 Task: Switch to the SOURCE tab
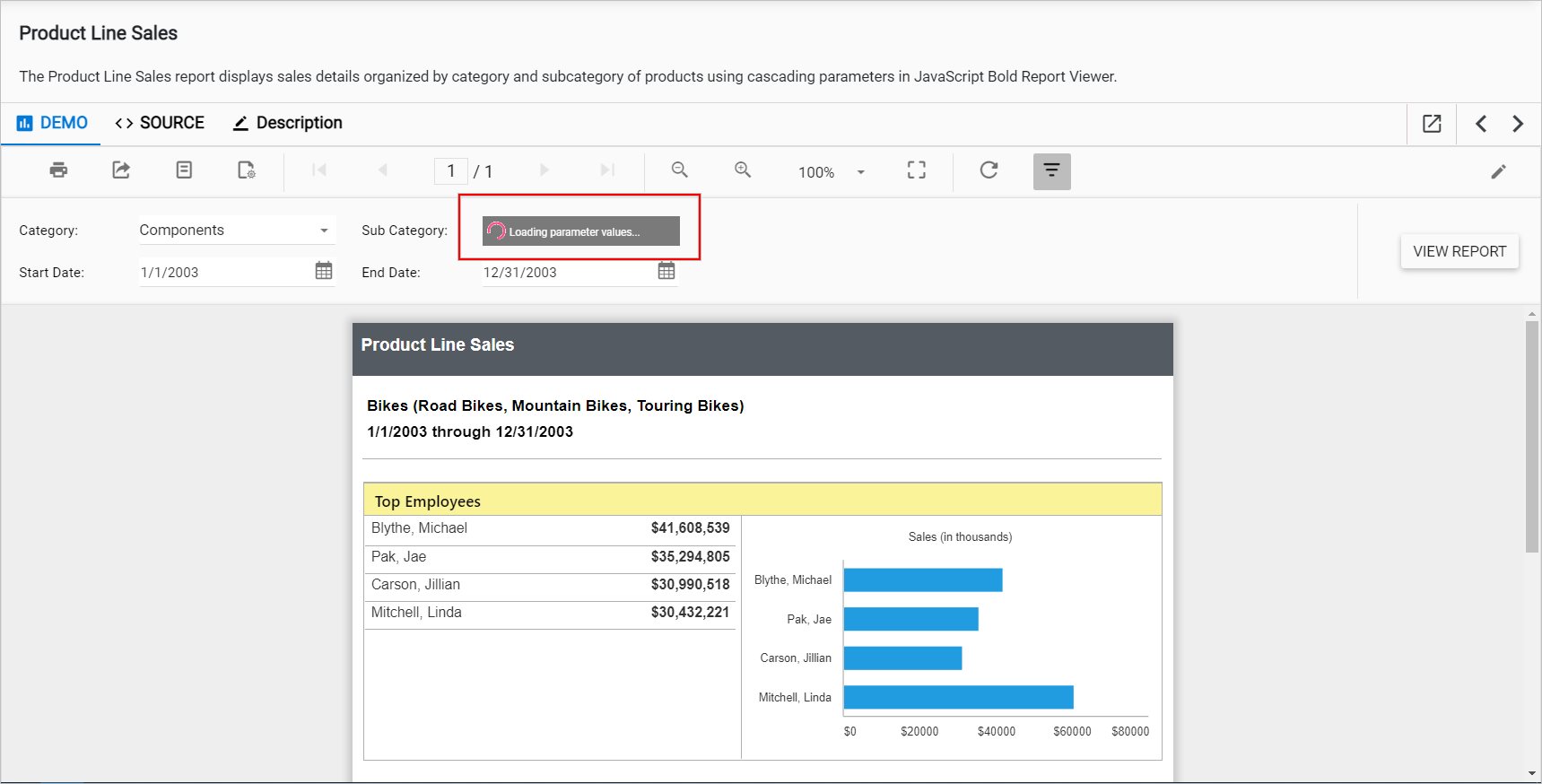pyautogui.click(x=160, y=123)
